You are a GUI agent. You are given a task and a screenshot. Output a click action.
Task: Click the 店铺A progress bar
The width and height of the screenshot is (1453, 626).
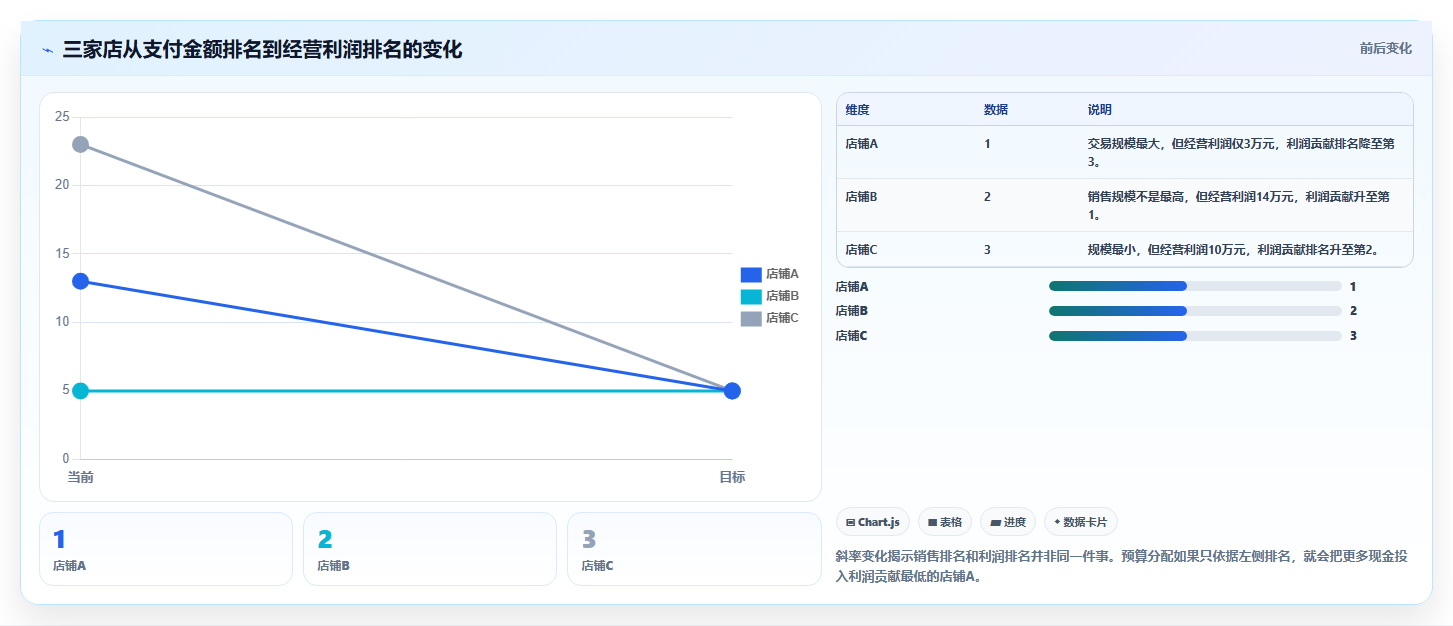[x=1195, y=286]
